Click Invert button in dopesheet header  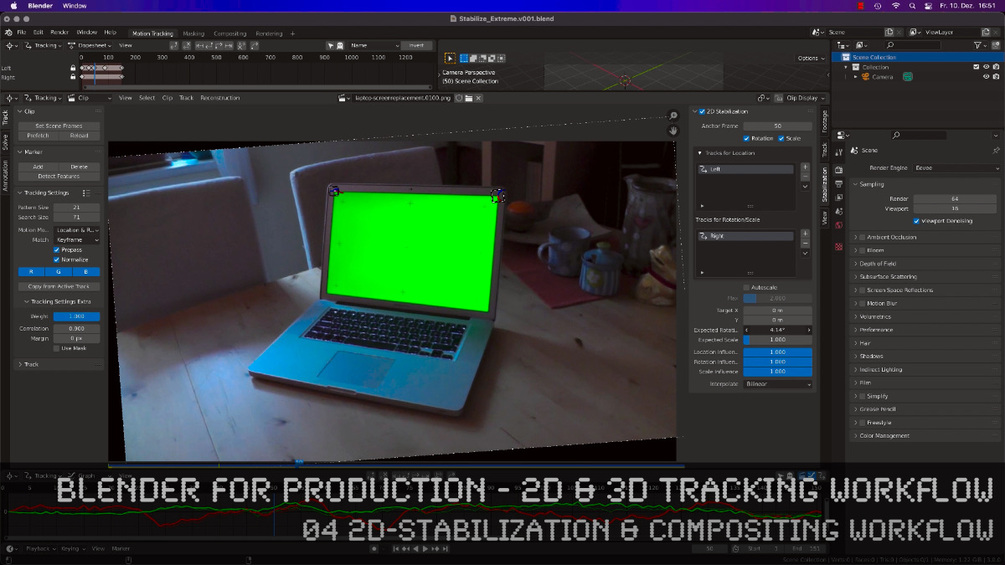[417, 45]
